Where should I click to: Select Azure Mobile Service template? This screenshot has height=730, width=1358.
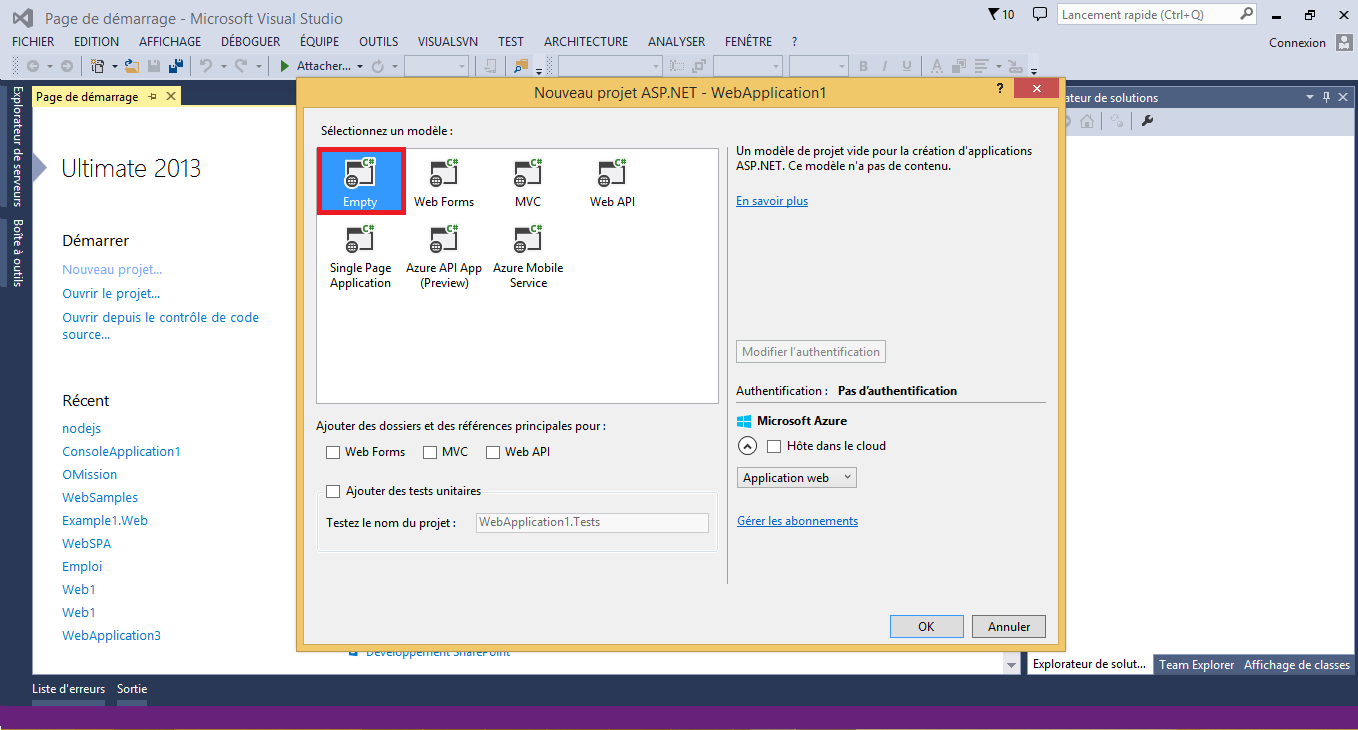tap(528, 256)
